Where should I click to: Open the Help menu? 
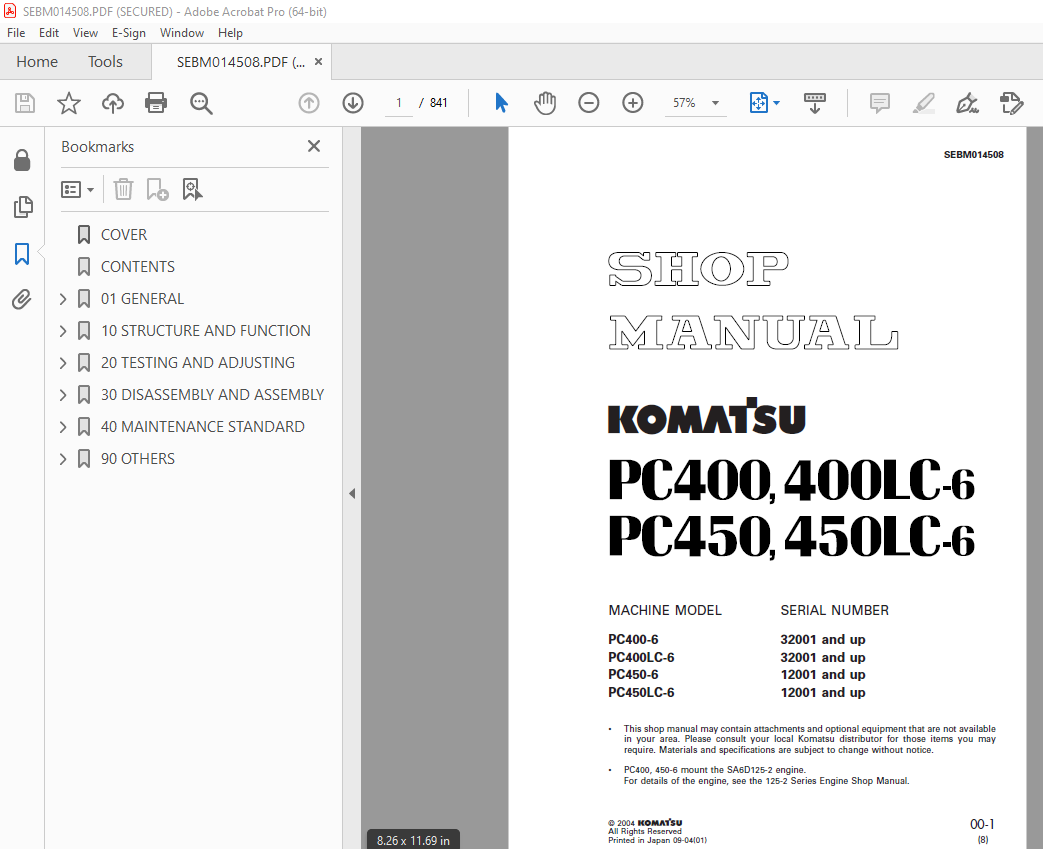[x=230, y=33]
